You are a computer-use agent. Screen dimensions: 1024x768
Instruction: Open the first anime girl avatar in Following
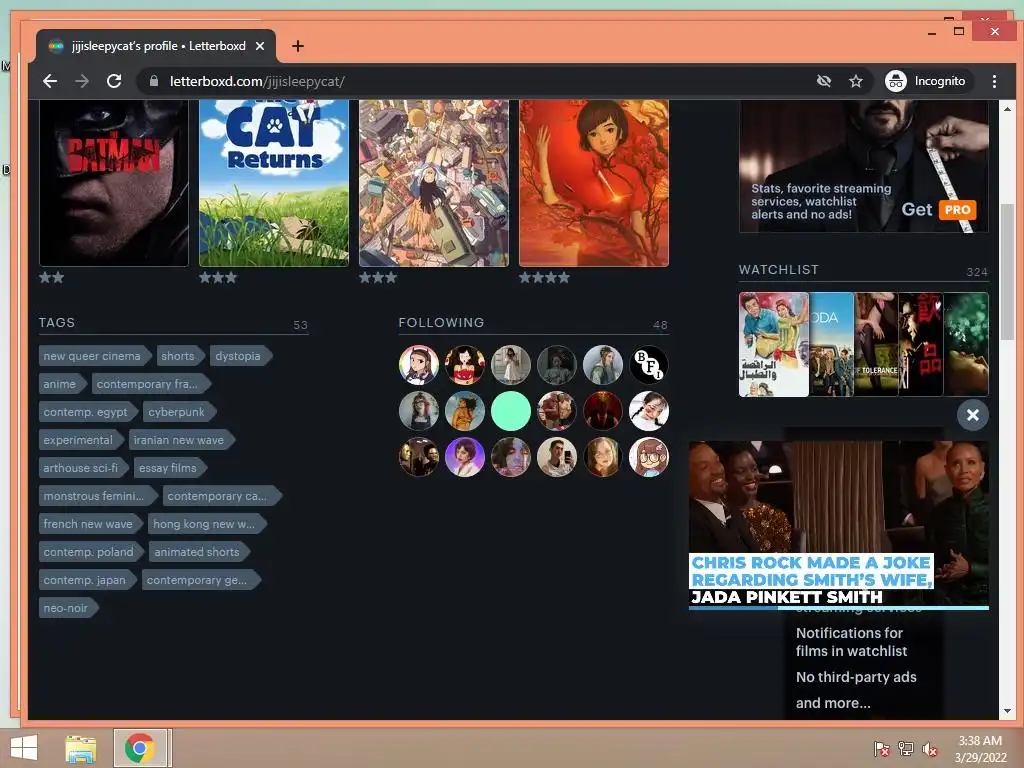tap(419, 365)
